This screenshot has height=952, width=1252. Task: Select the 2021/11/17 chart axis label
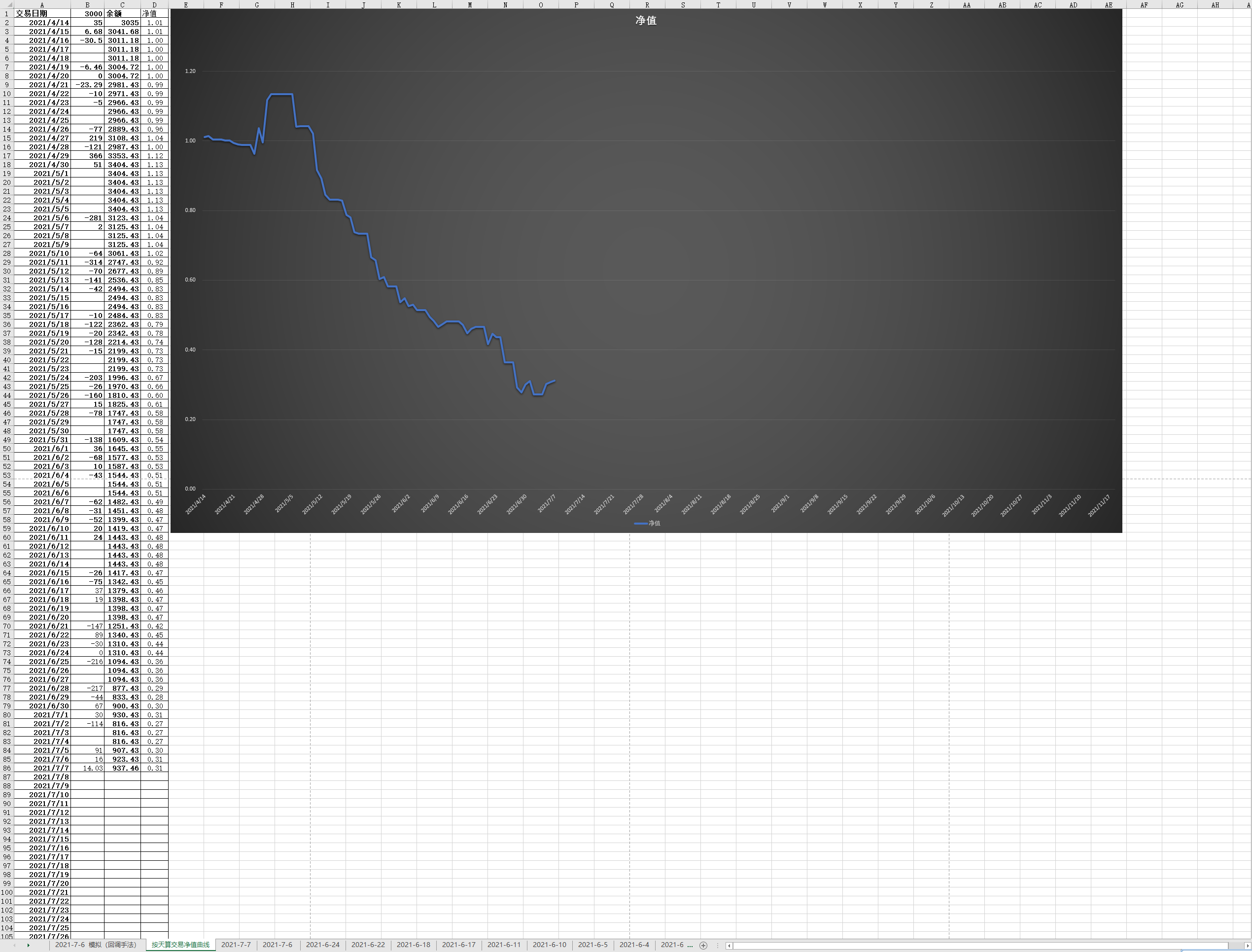point(1099,505)
